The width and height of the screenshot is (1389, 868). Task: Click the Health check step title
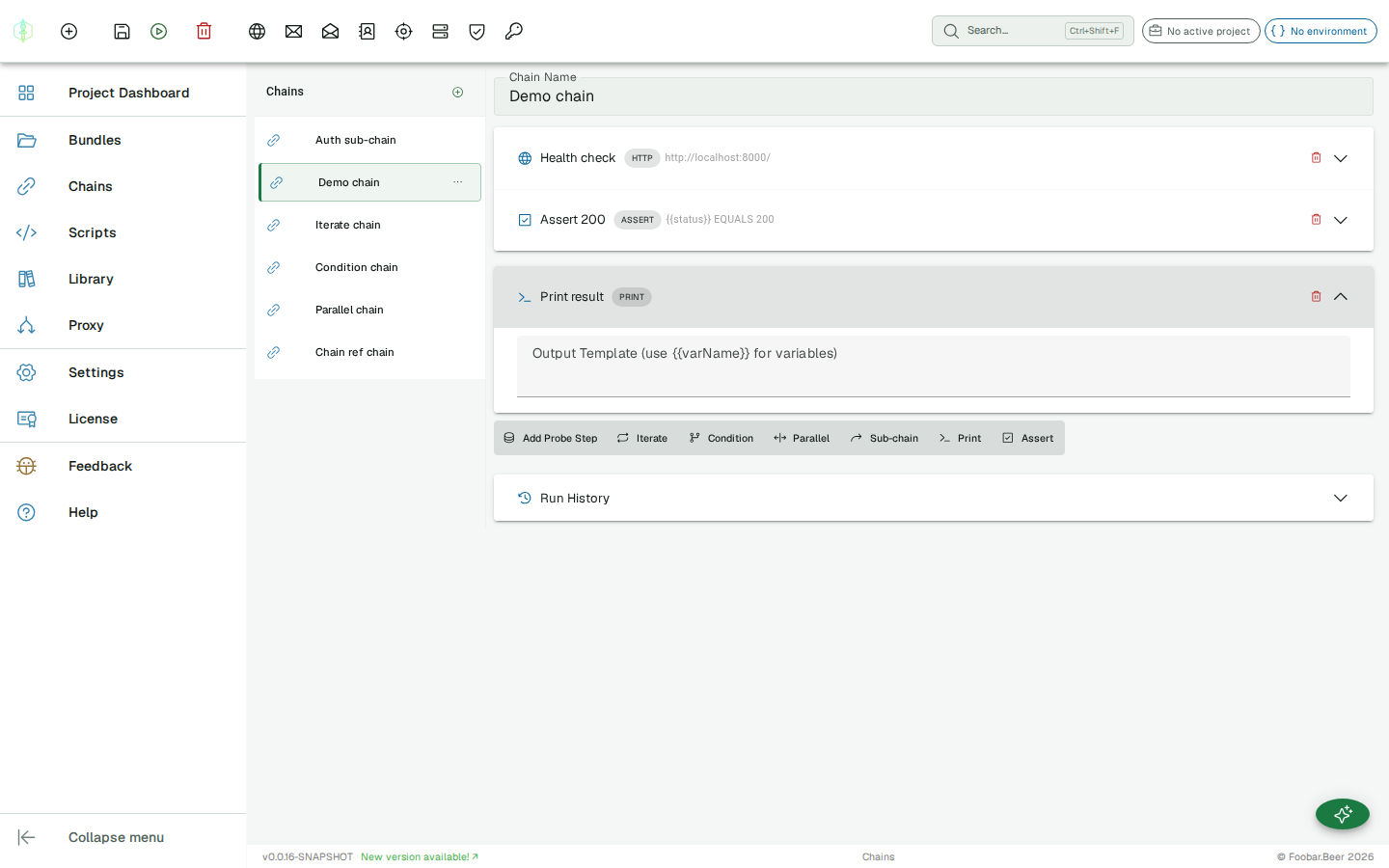(x=578, y=158)
